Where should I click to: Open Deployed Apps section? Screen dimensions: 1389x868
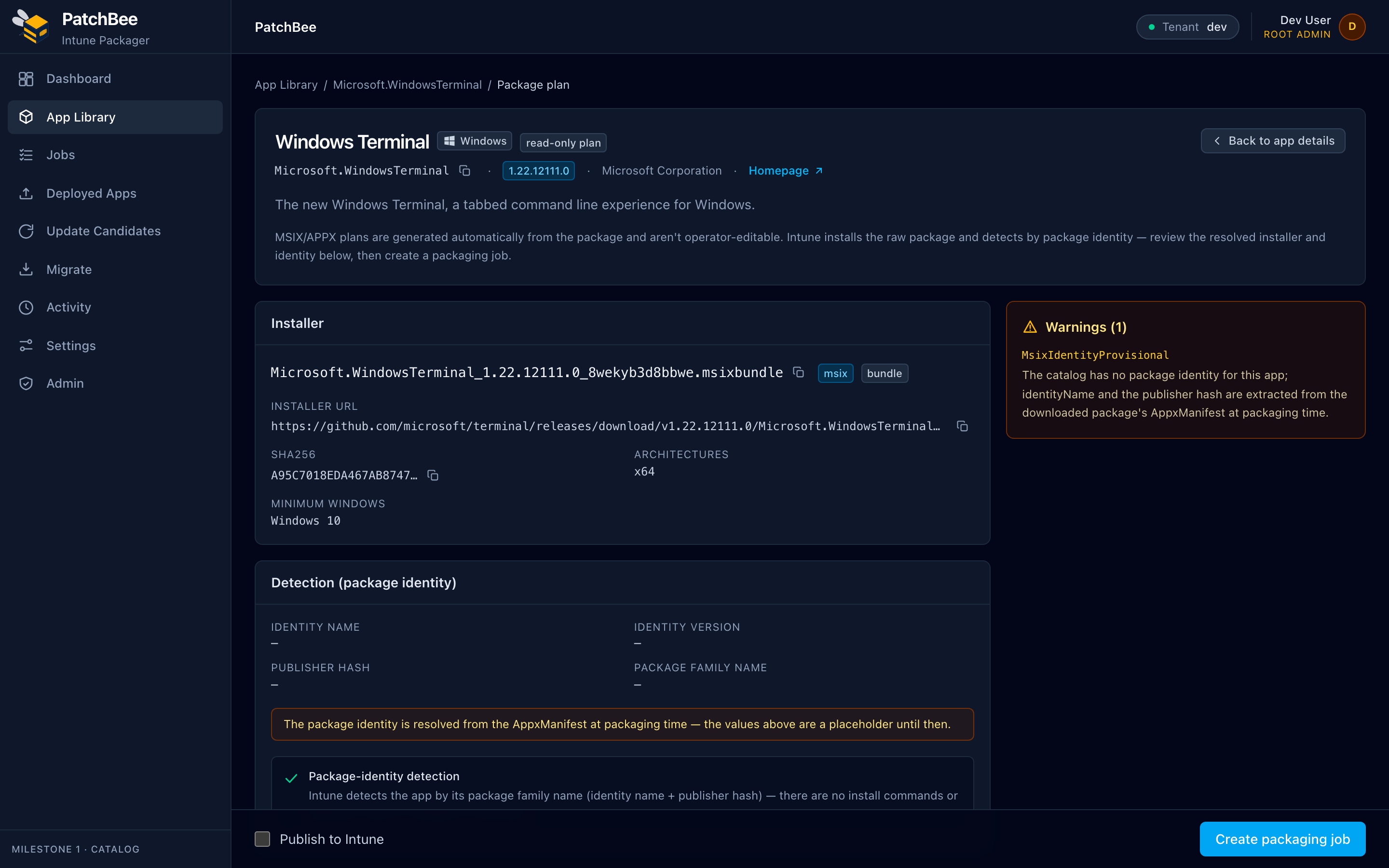click(x=115, y=193)
